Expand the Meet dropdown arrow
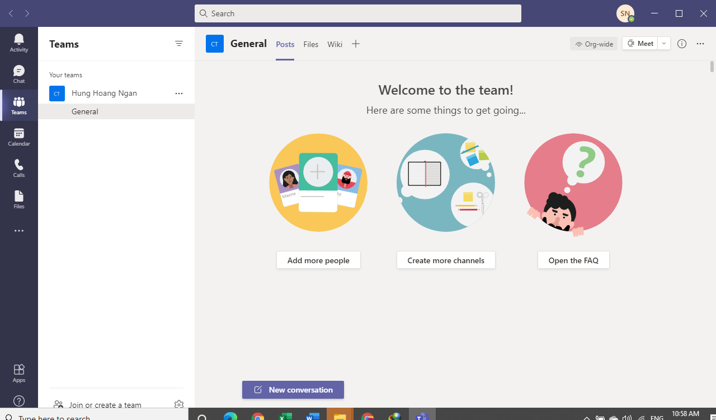The image size is (716, 420). pos(663,43)
